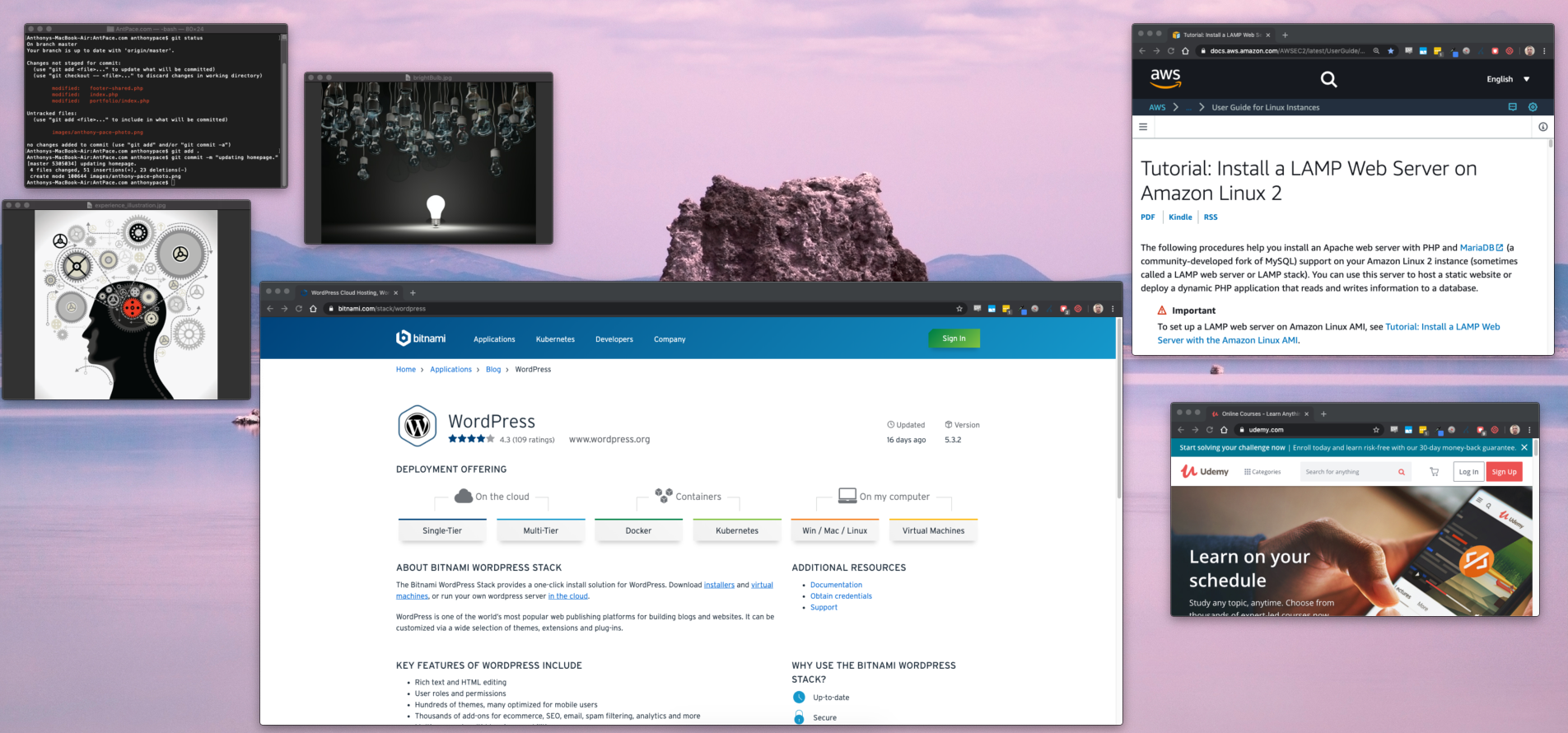Go back in the AWS browser window
1568x733 pixels.
pyautogui.click(x=1142, y=51)
